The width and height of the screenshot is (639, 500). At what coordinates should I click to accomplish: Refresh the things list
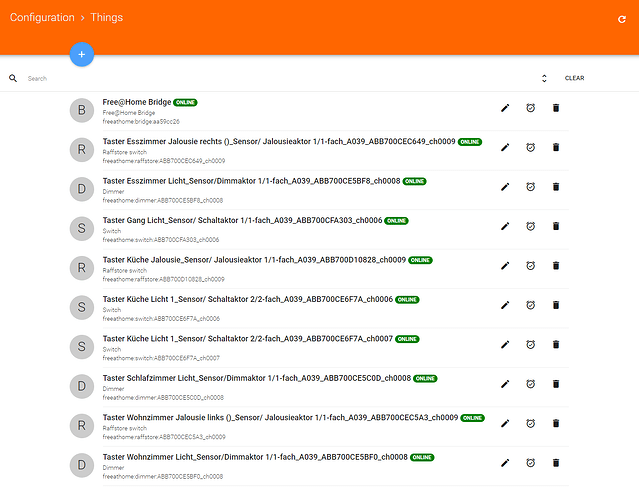click(x=622, y=19)
